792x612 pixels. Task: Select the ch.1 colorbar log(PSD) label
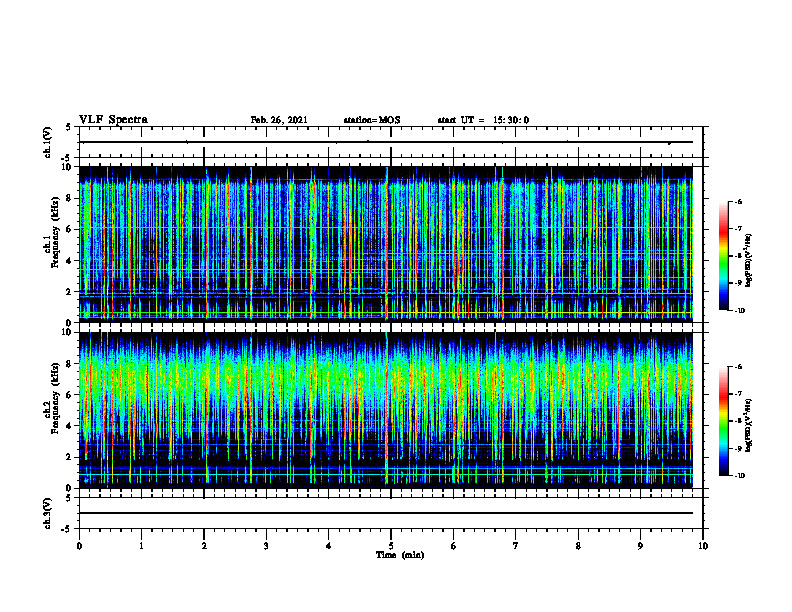click(x=749, y=260)
